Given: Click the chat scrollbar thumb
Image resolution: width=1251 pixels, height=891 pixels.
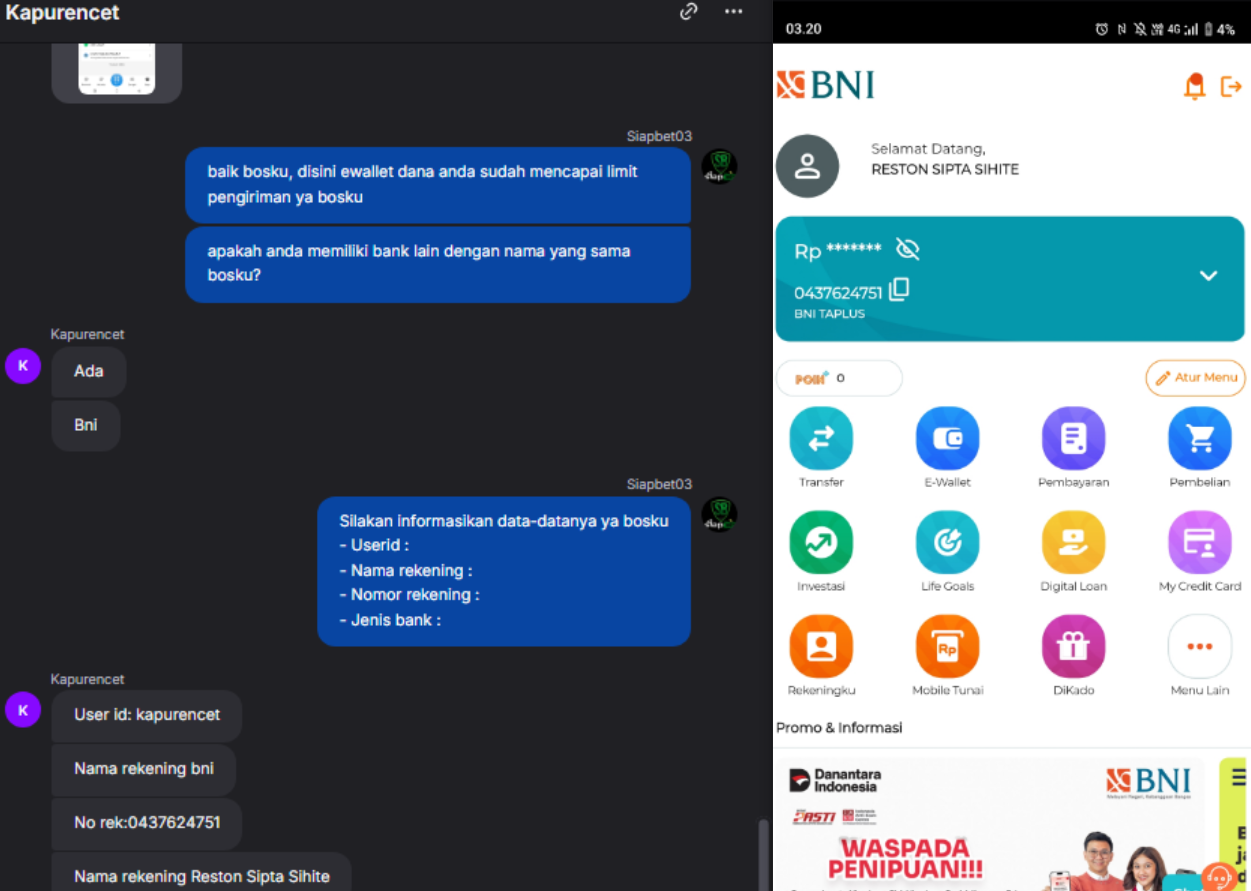Looking at the screenshot, I should 763,855.
